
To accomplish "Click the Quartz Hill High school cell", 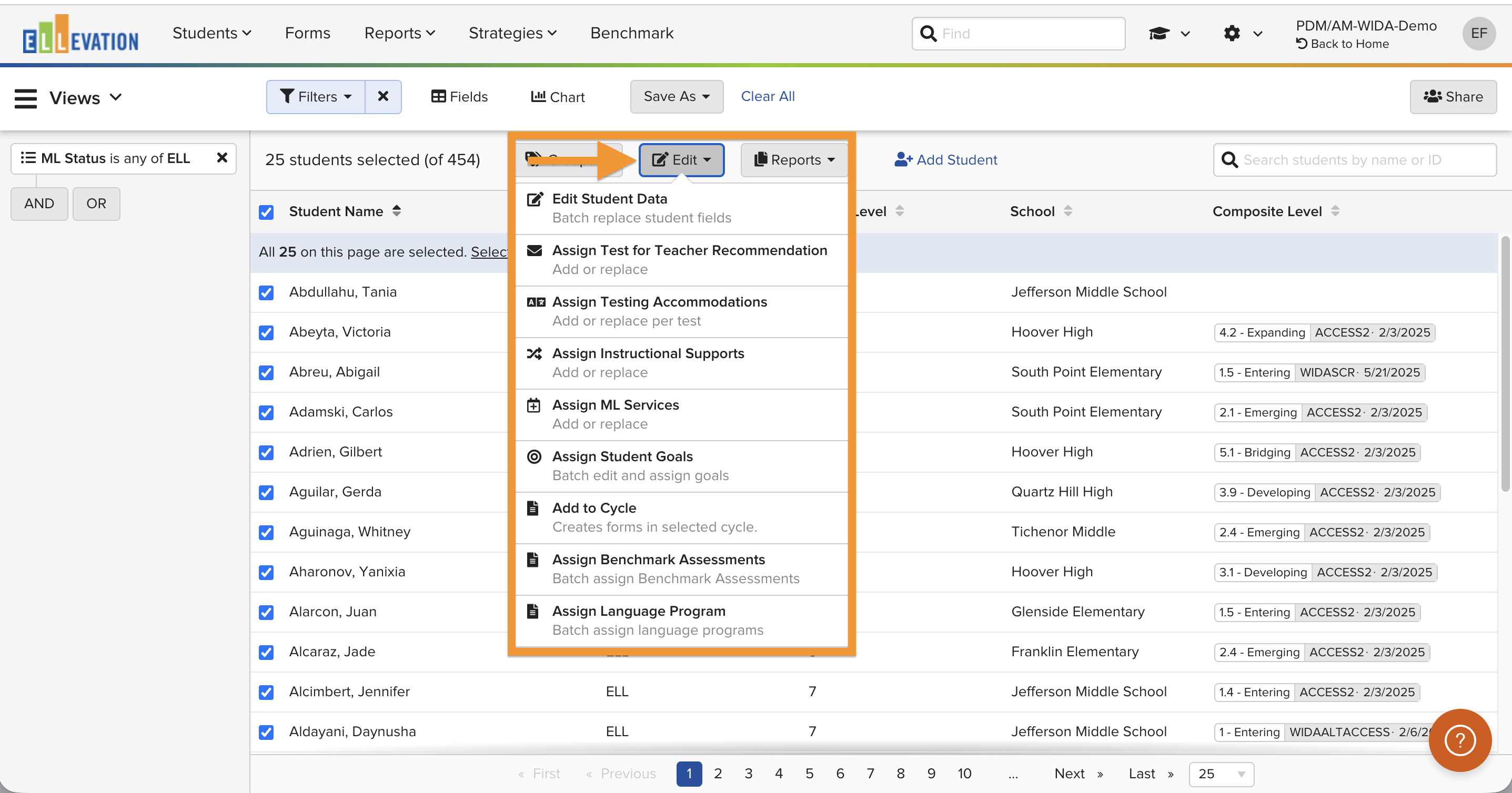I will (x=1062, y=492).
